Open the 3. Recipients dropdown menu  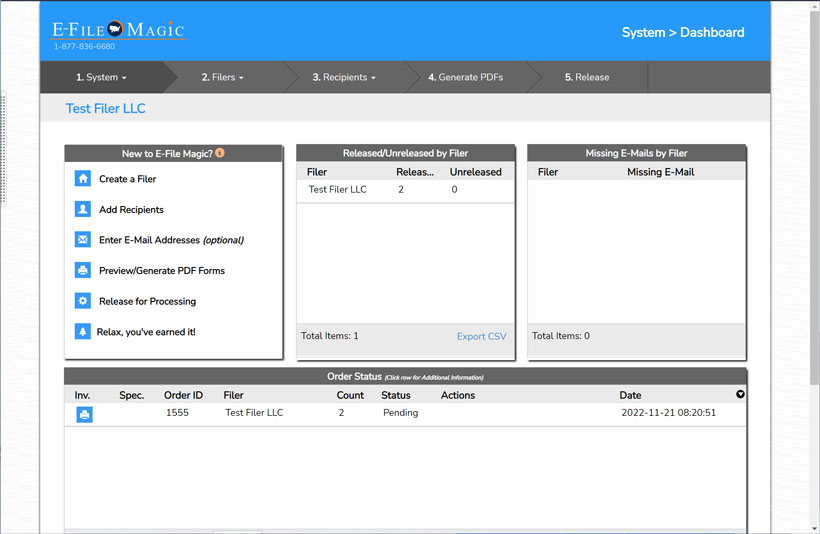click(x=344, y=77)
